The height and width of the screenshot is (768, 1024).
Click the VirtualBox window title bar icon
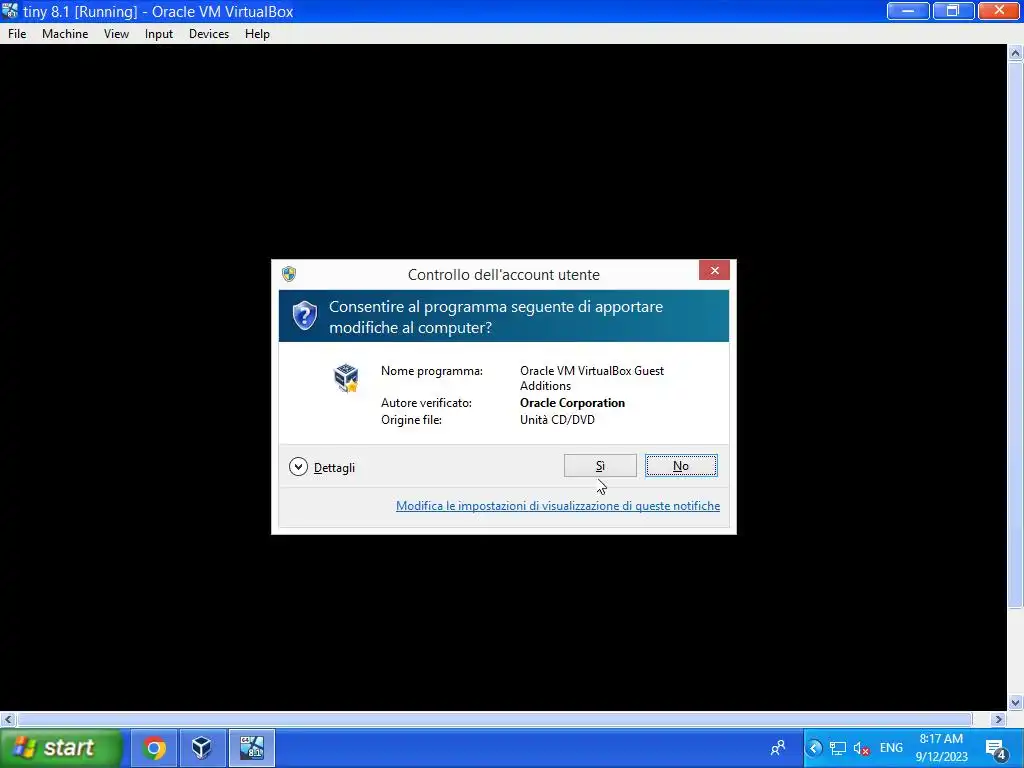(x=10, y=10)
